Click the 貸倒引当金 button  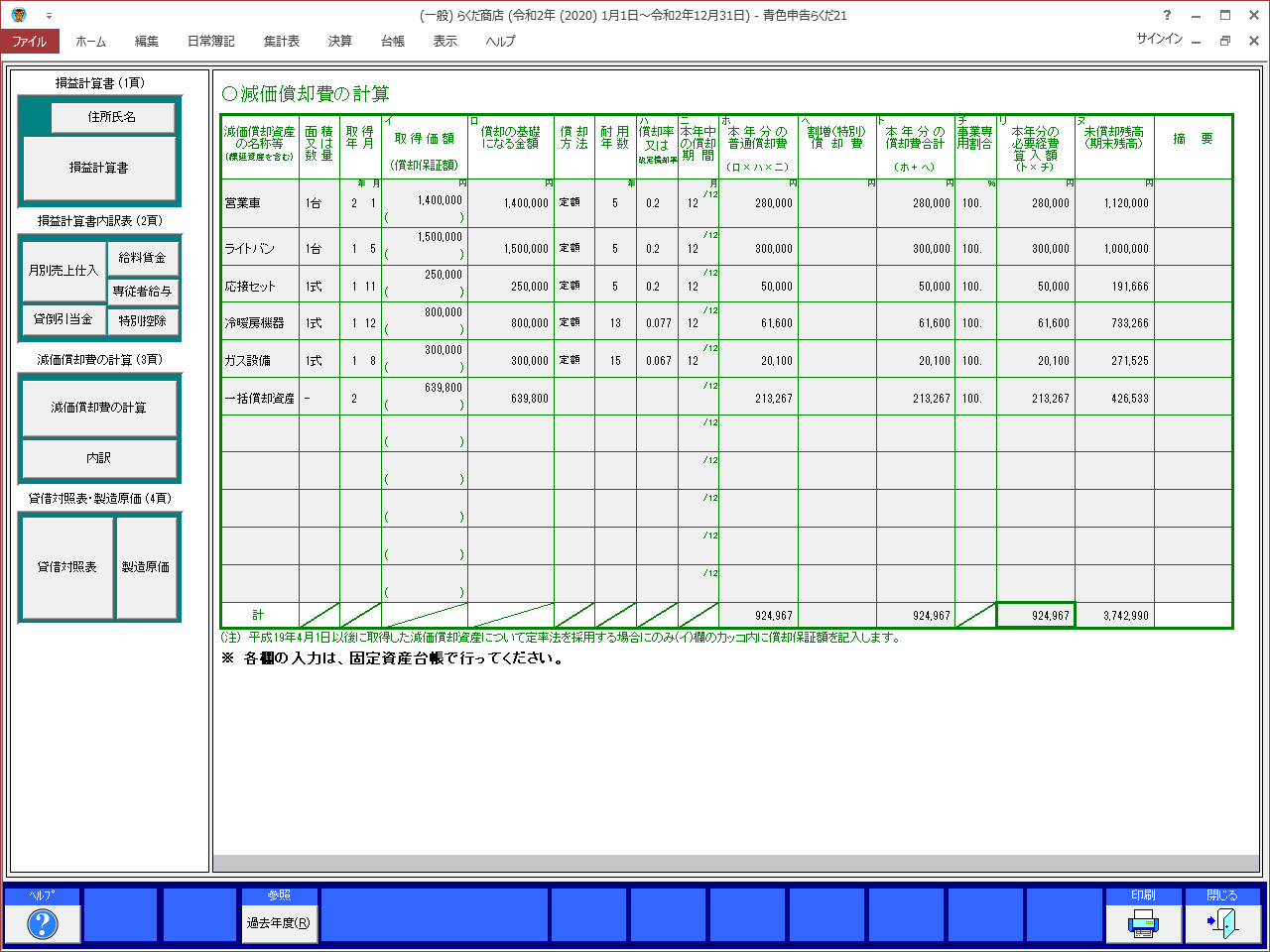point(63,319)
